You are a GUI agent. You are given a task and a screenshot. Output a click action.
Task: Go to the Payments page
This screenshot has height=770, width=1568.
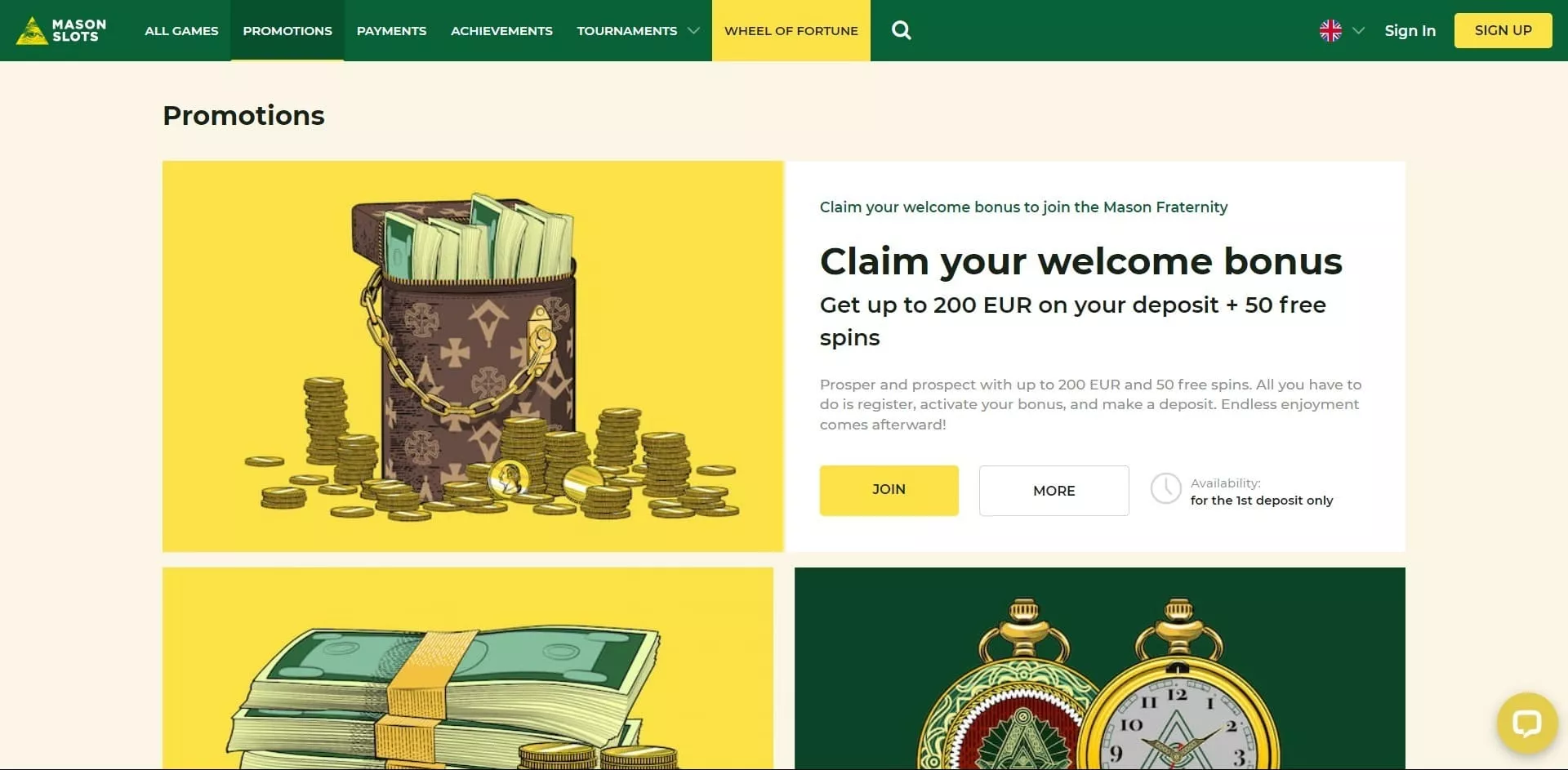click(391, 30)
